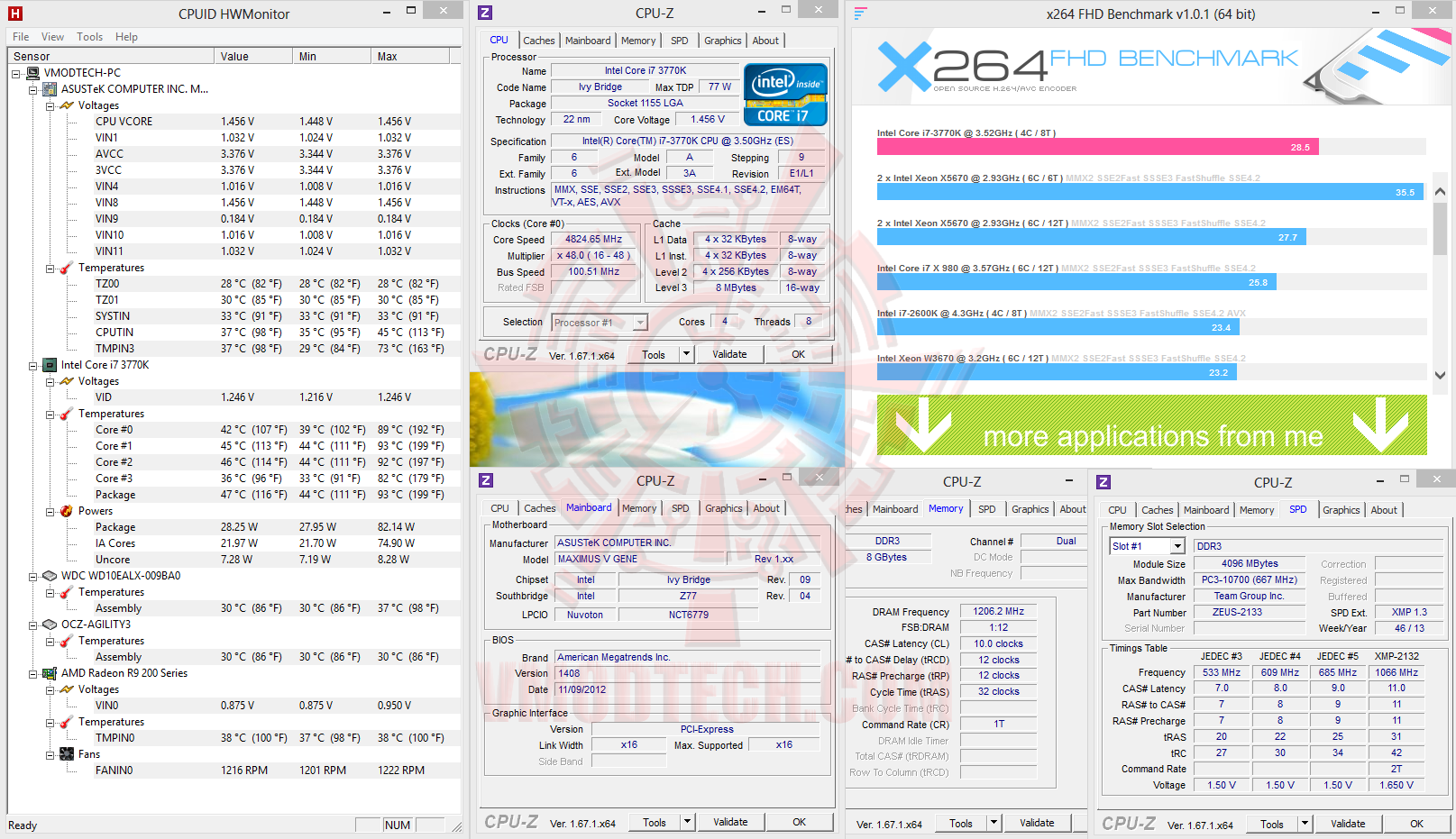Click the 1206.2 MHz DRAM frequency value

coord(999,611)
